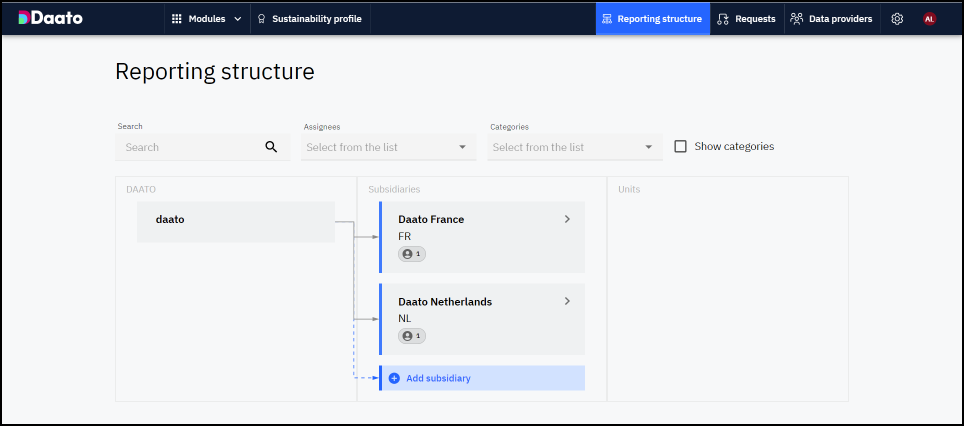Viewport: 964px width, 426px height.
Task: Open the Categories dropdown
Action: tap(573, 147)
